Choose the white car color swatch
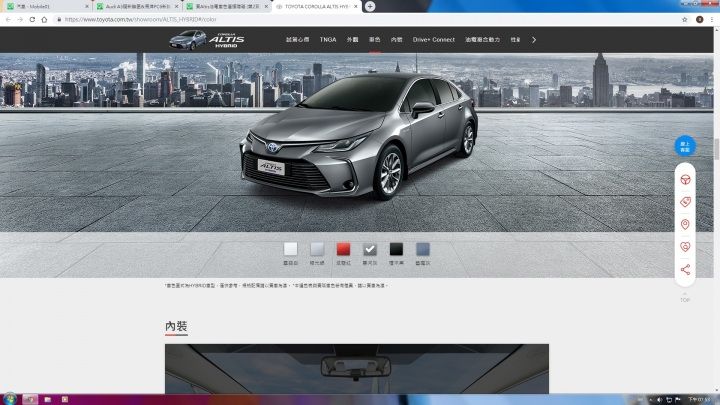The height and width of the screenshot is (405, 720). 290,249
